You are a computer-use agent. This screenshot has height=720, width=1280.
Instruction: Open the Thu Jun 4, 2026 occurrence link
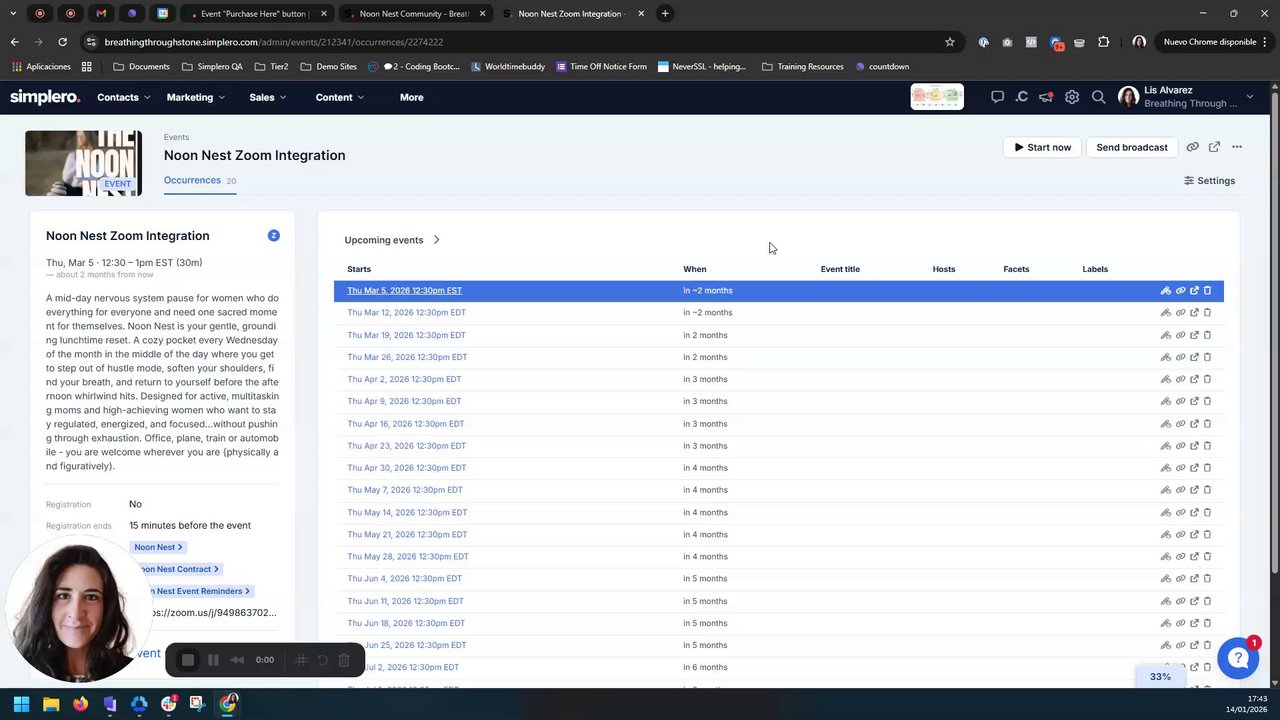click(404, 579)
